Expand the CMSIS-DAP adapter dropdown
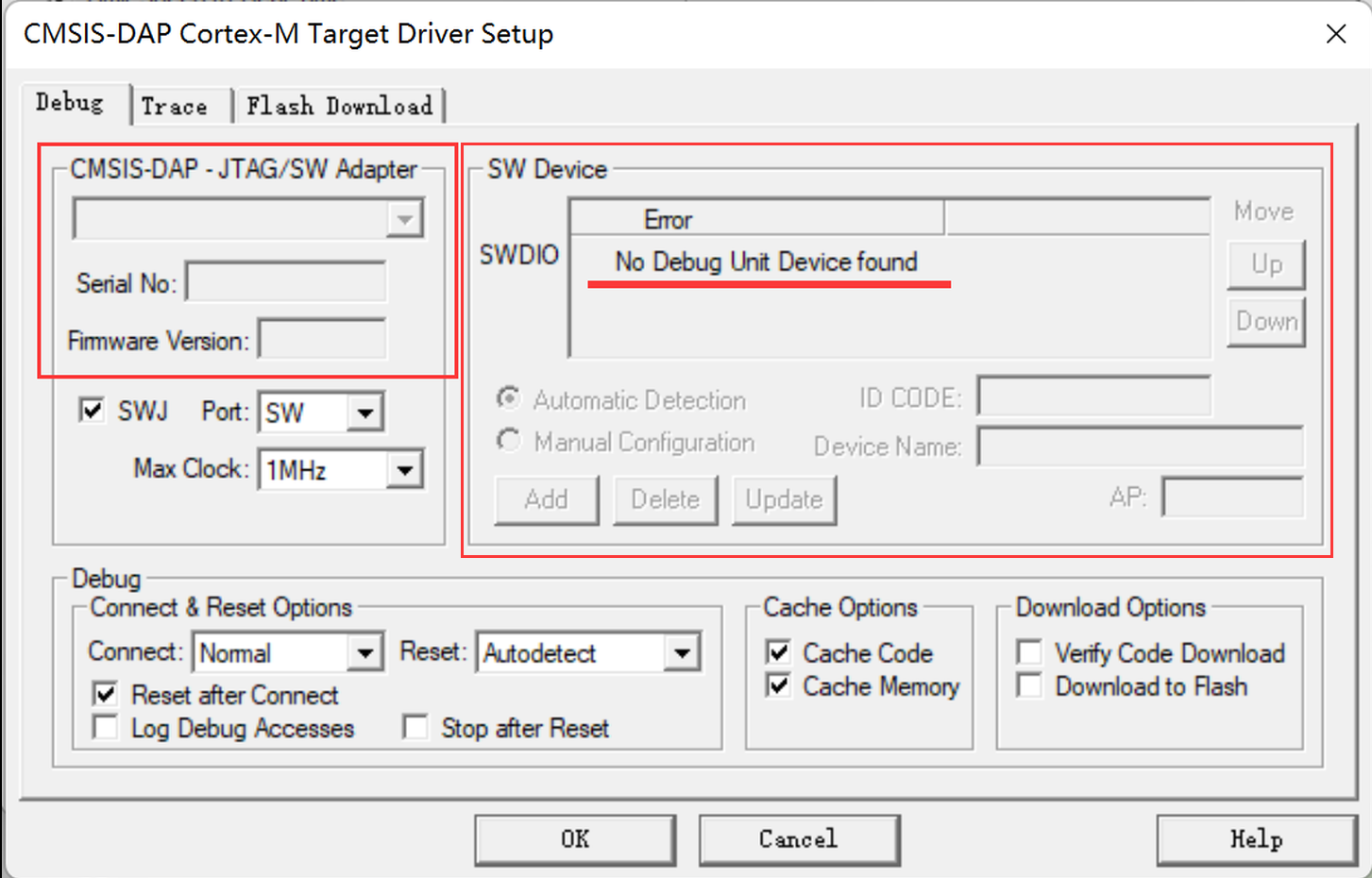This screenshot has height=878, width=1372. pyautogui.click(x=404, y=220)
